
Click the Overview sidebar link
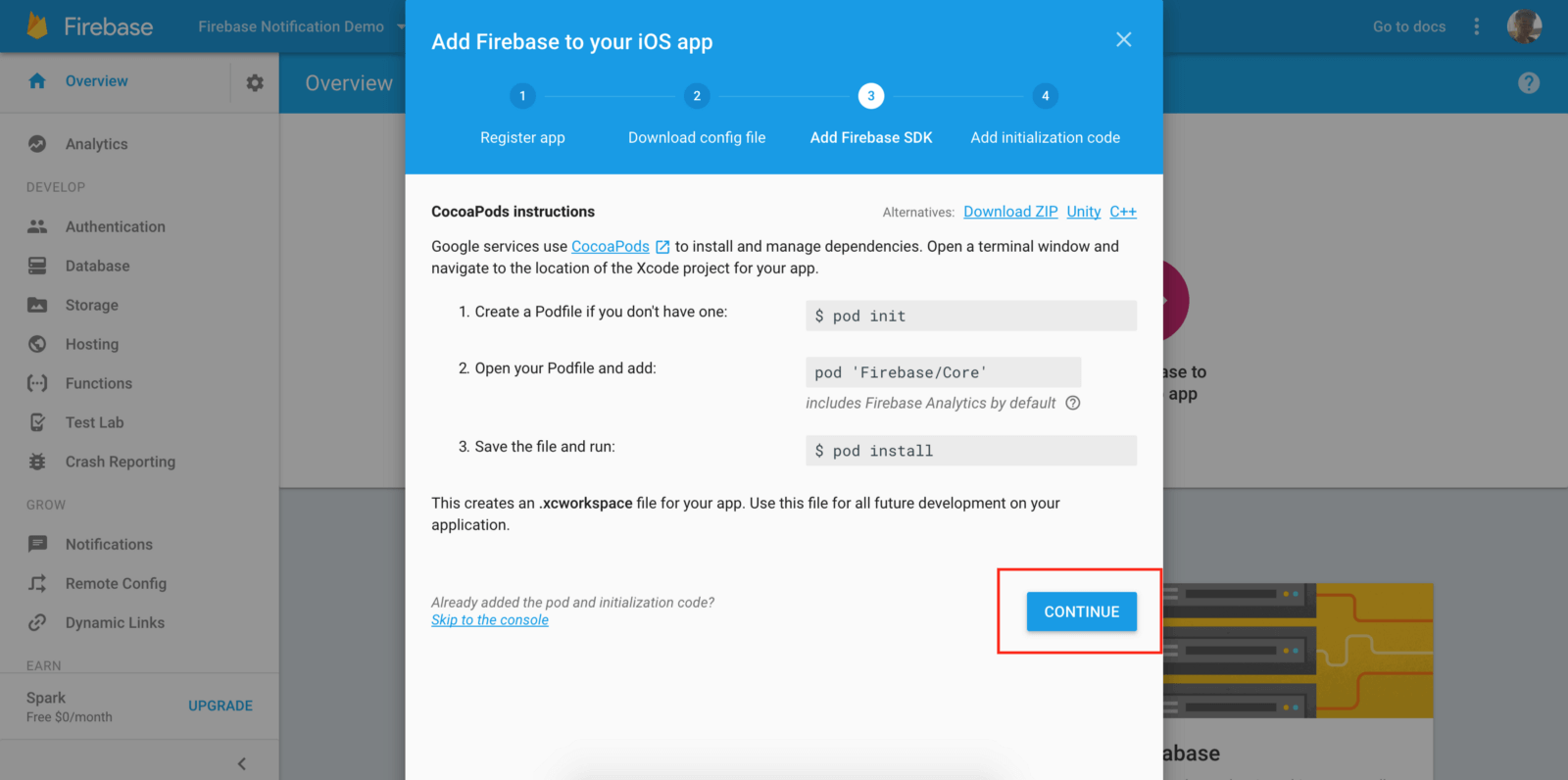[x=96, y=81]
